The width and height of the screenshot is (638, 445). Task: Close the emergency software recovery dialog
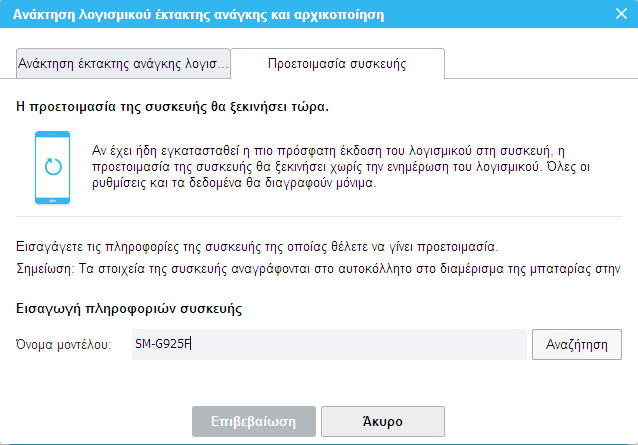point(621,14)
